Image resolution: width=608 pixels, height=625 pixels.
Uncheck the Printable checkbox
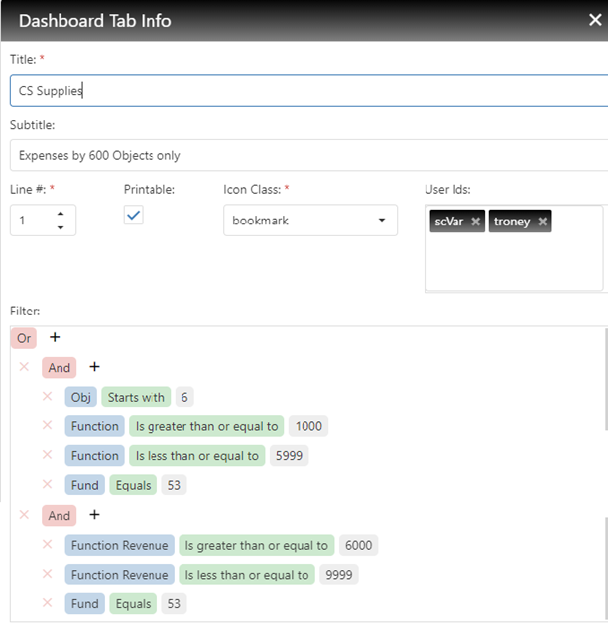tap(134, 215)
